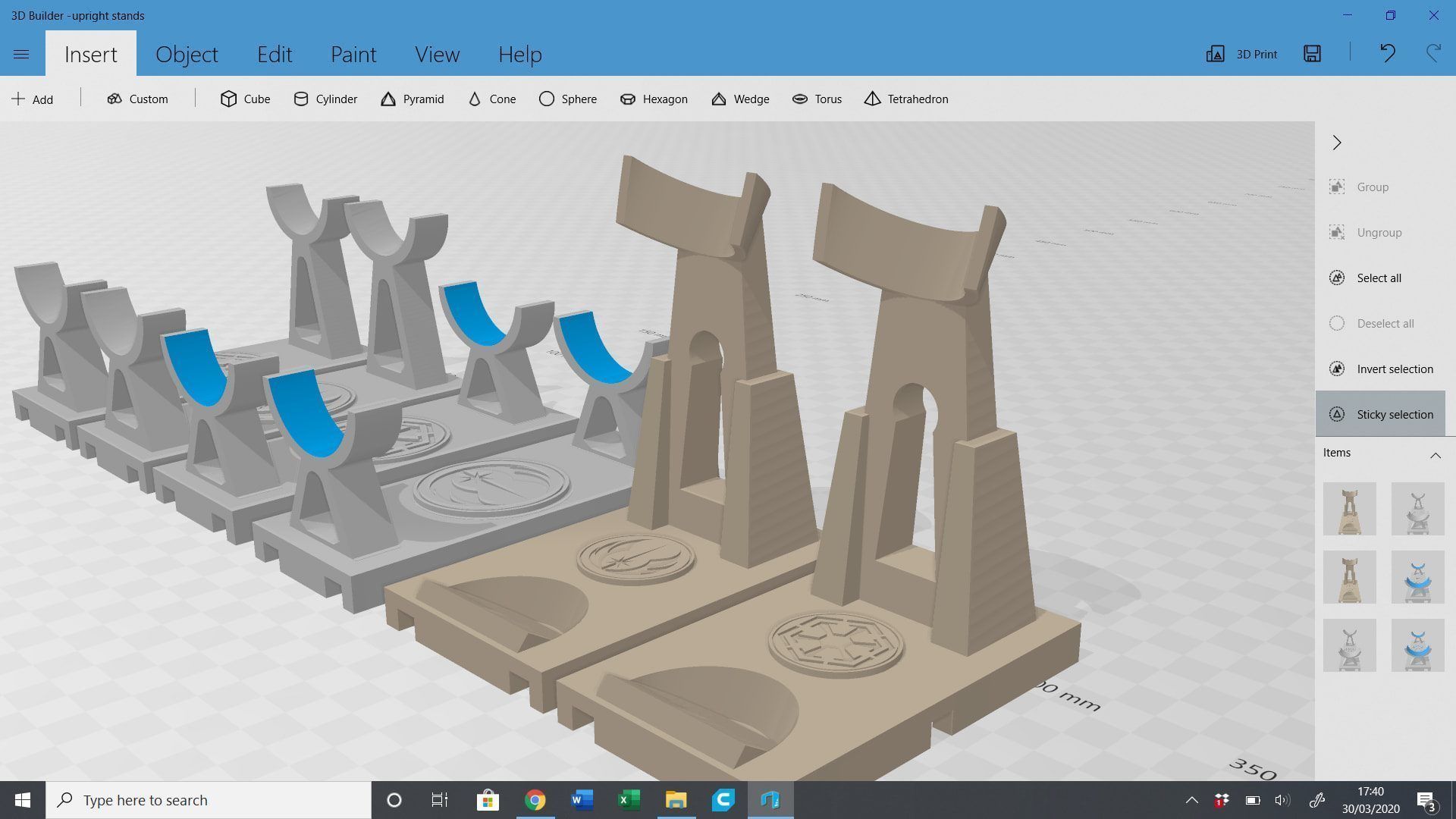Insert a Pyramid
The height and width of the screenshot is (819, 1456).
(412, 99)
